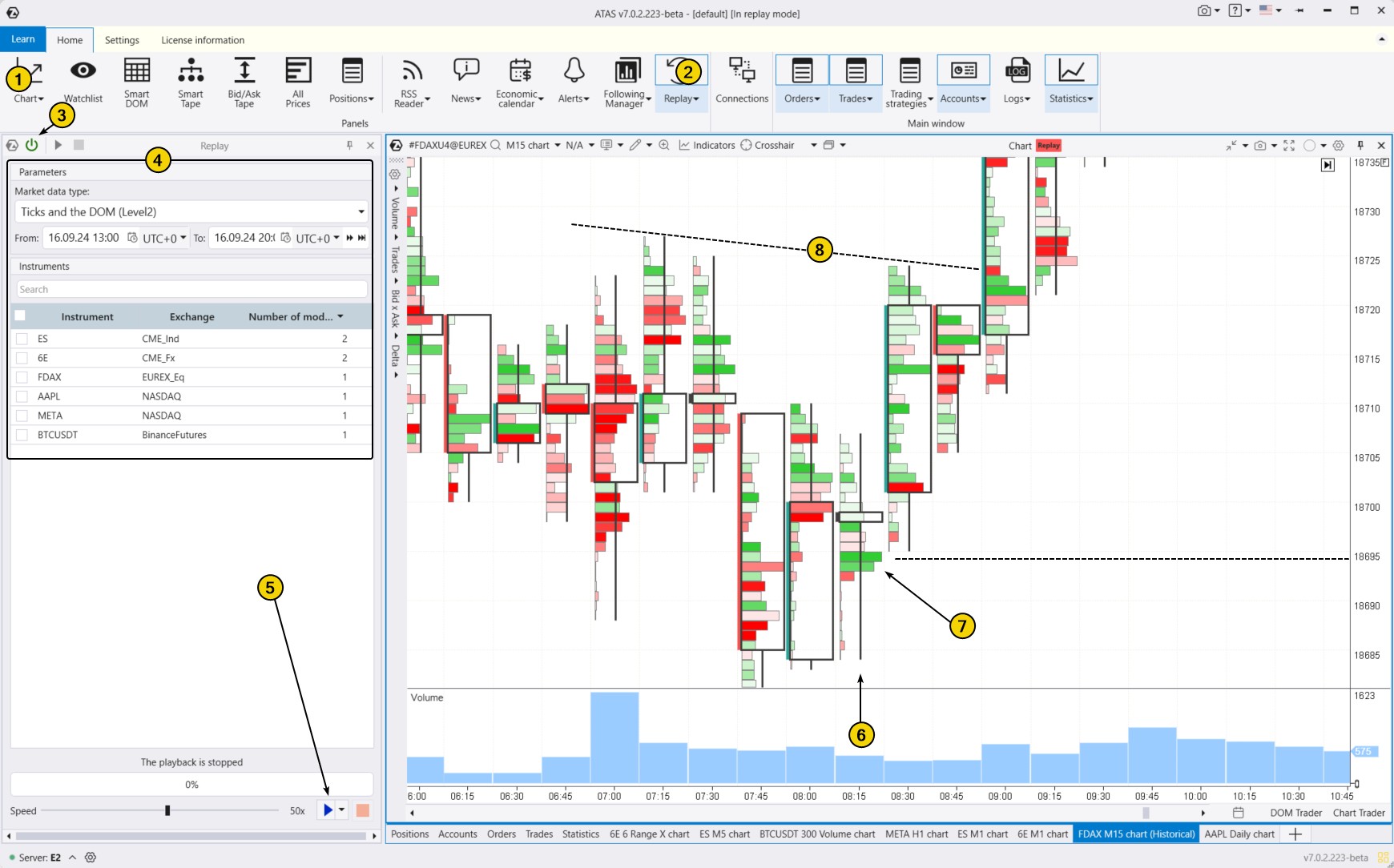Open the From field UTC+0 timezone dropdown

[x=163, y=238]
